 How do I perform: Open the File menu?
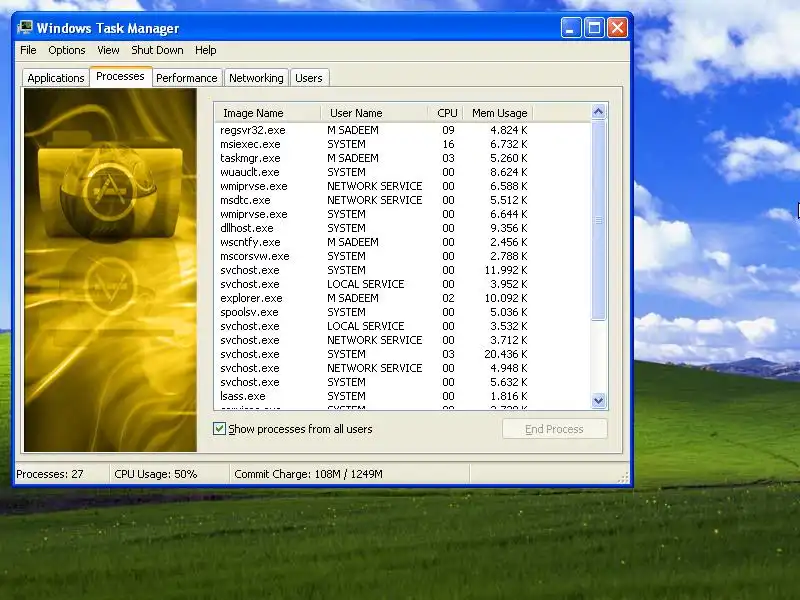click(x=28, y=50)
